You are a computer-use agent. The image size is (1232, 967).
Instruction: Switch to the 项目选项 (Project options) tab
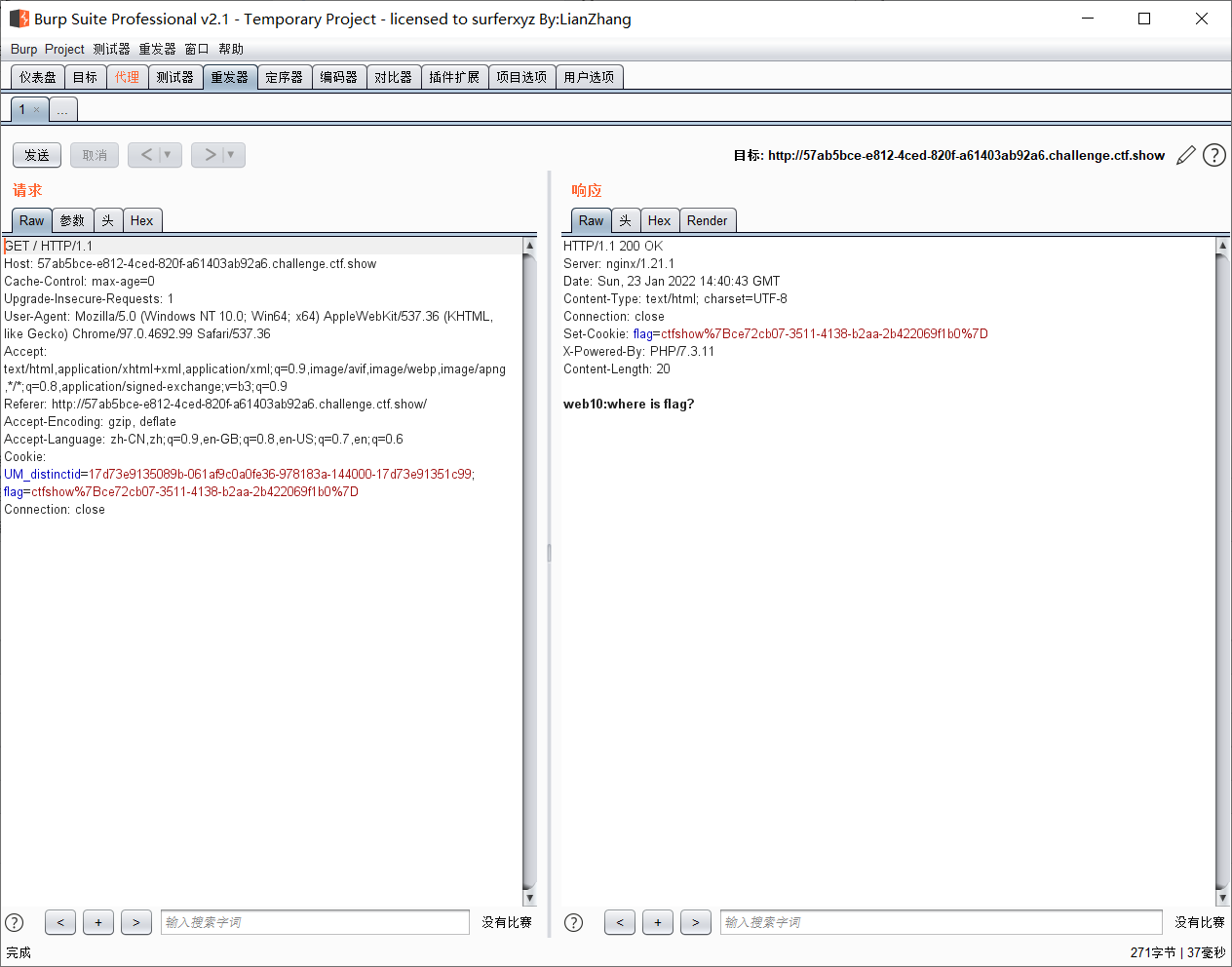tap(521, 77)
